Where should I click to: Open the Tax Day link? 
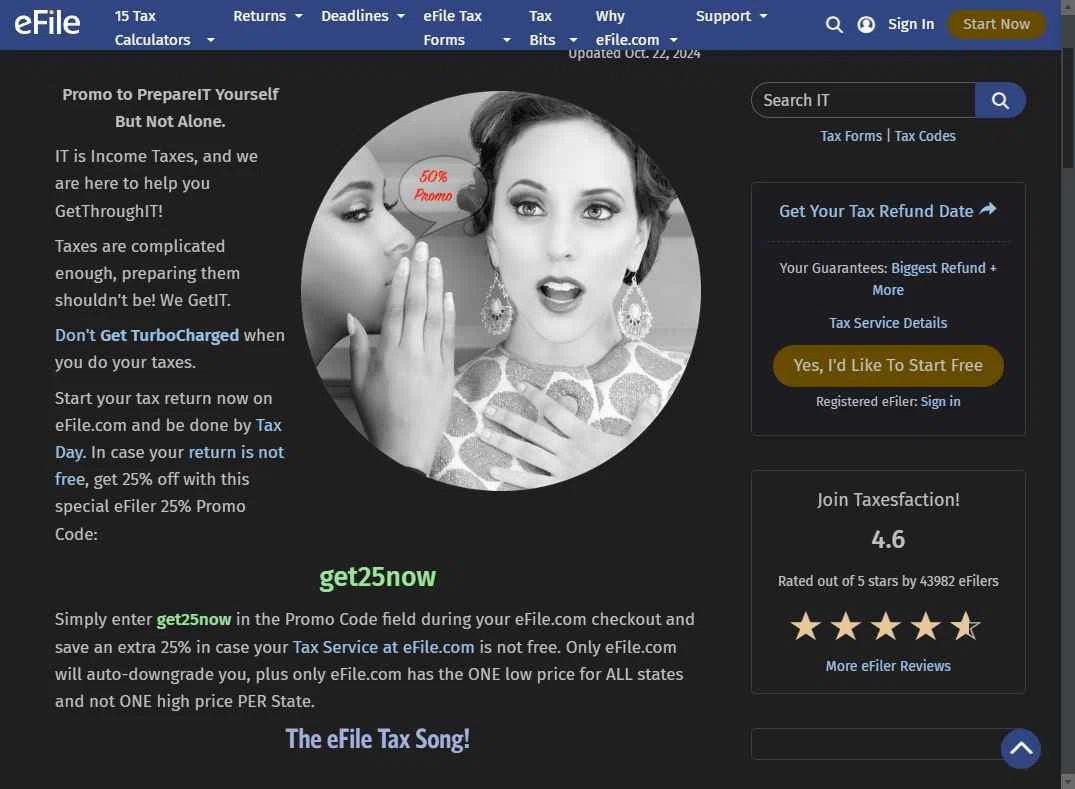pos(168,439)
